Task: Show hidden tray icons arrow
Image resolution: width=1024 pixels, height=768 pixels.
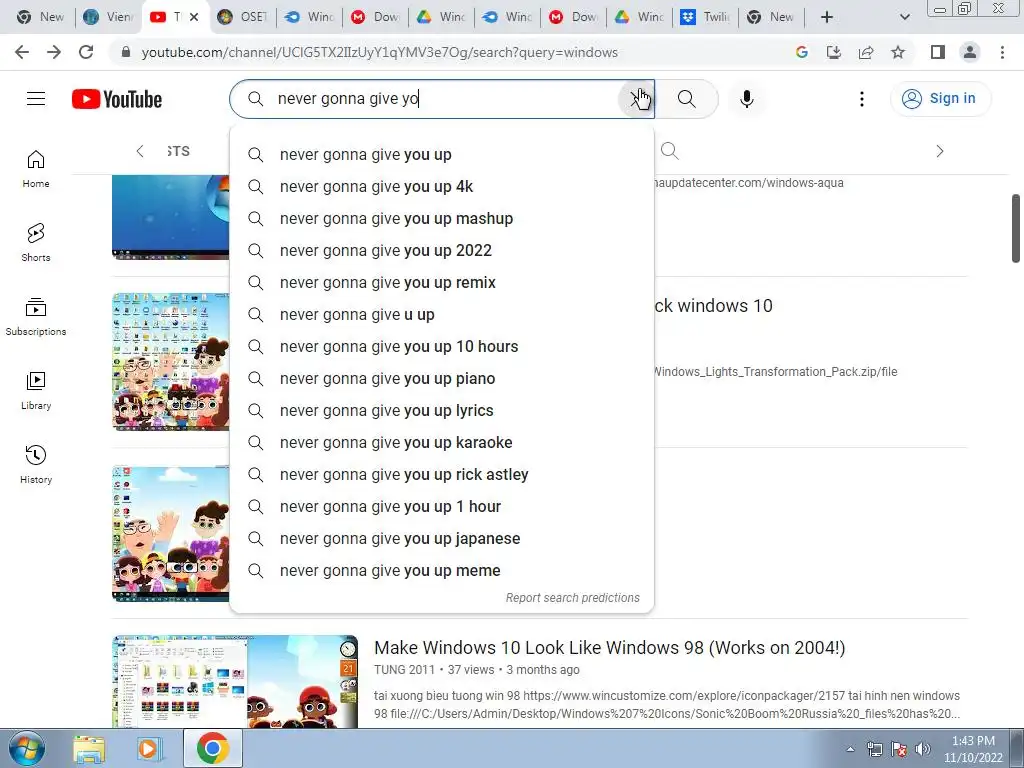Action: [x=850, y=749]
